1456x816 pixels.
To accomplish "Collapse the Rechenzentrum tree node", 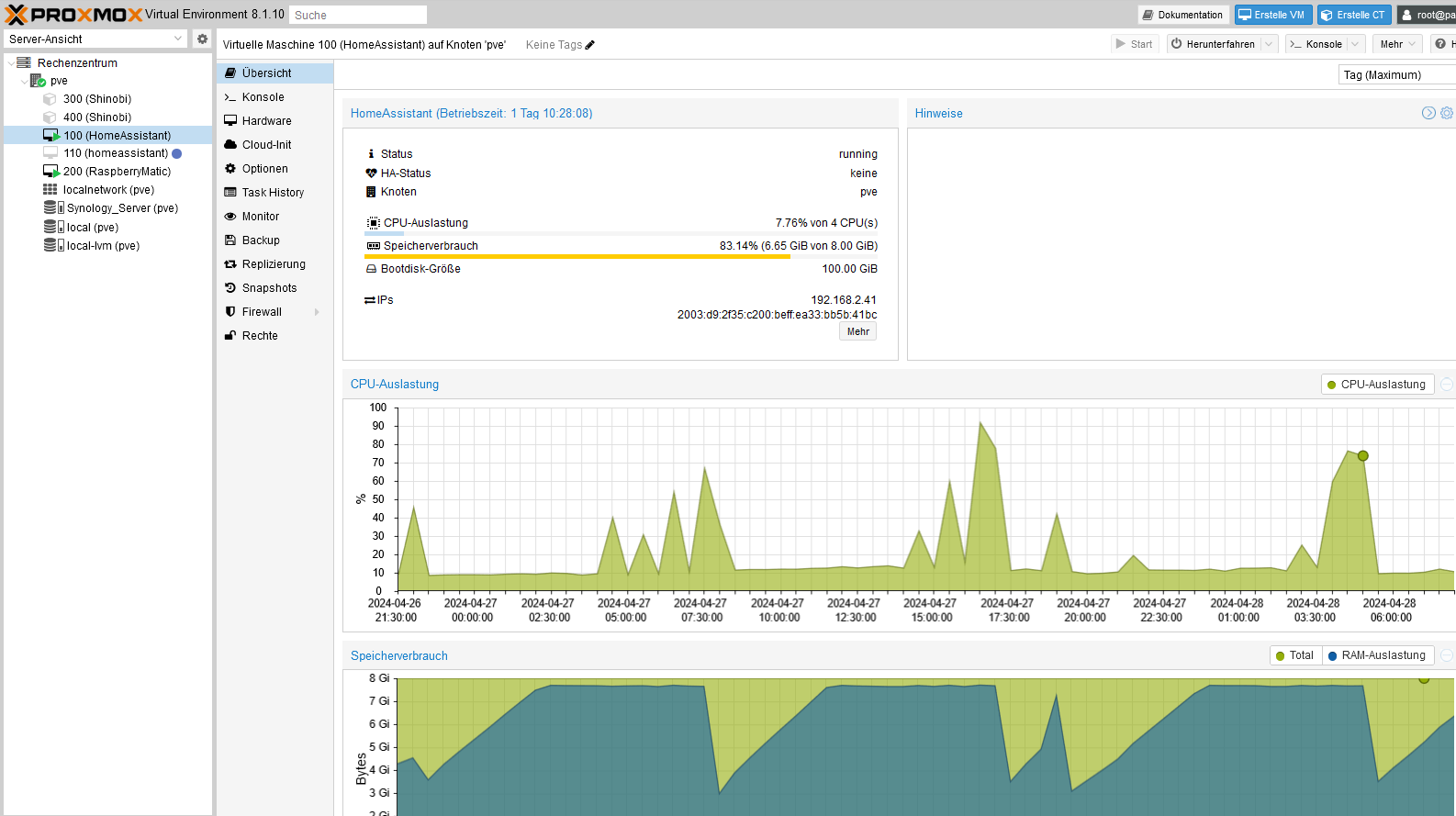I will tap(11, 63).
